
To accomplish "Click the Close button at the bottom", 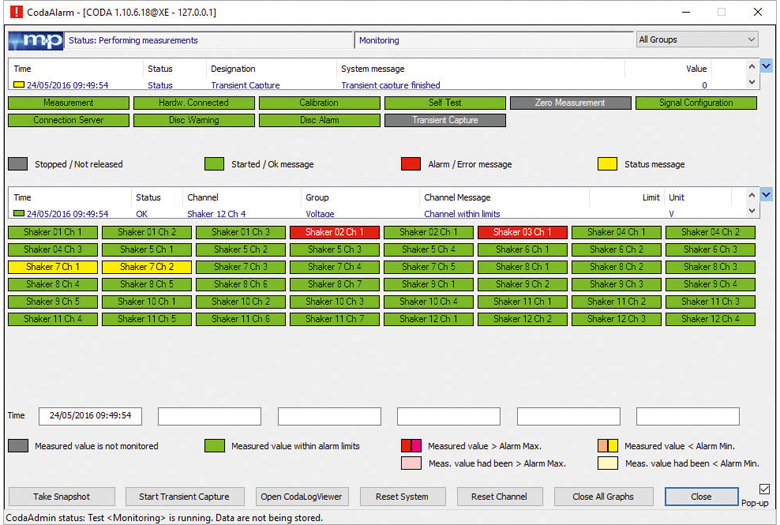I will tap(701, 497).
